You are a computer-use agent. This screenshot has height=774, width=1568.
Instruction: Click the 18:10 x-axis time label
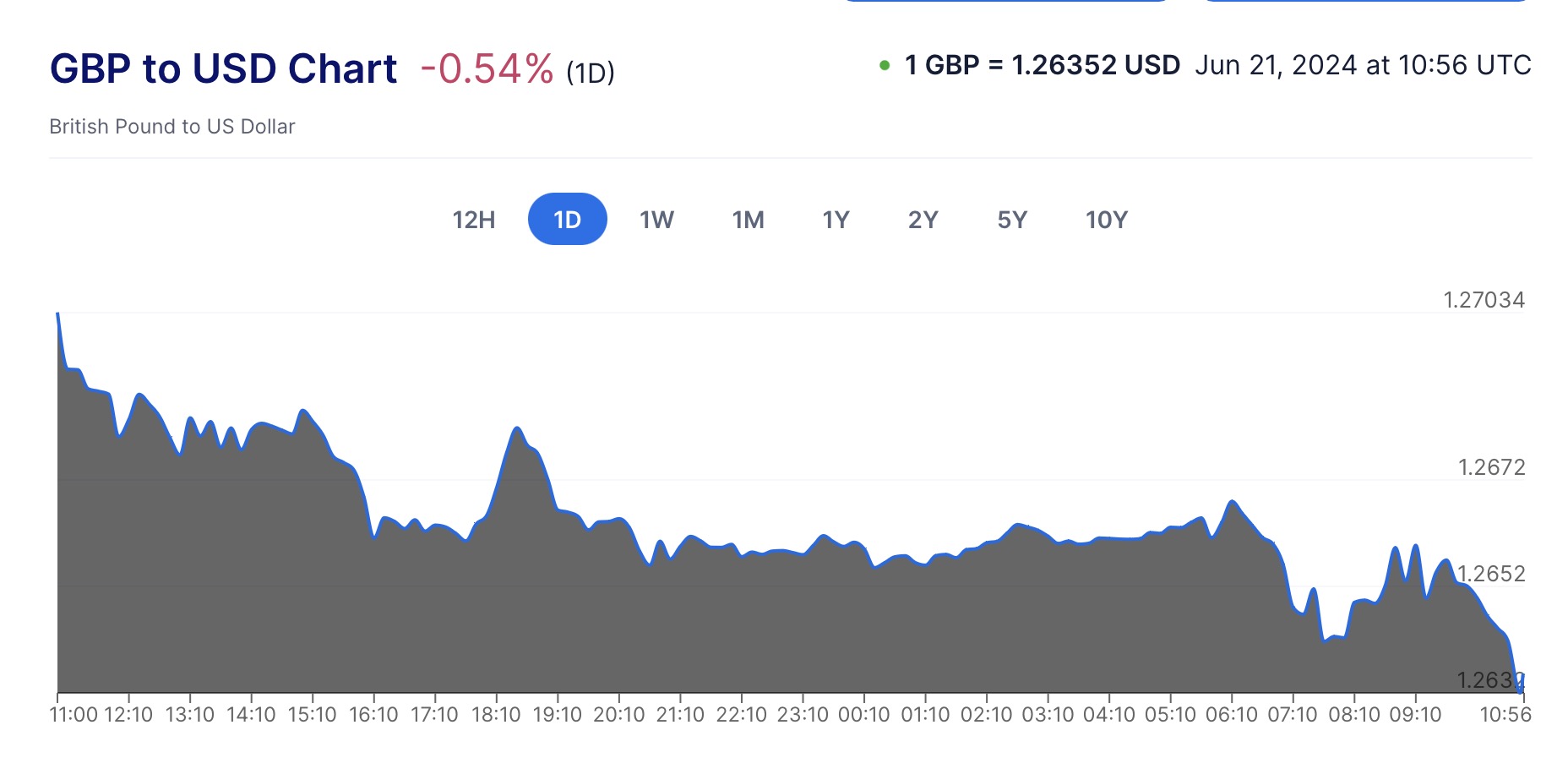[x=496, y=715]
